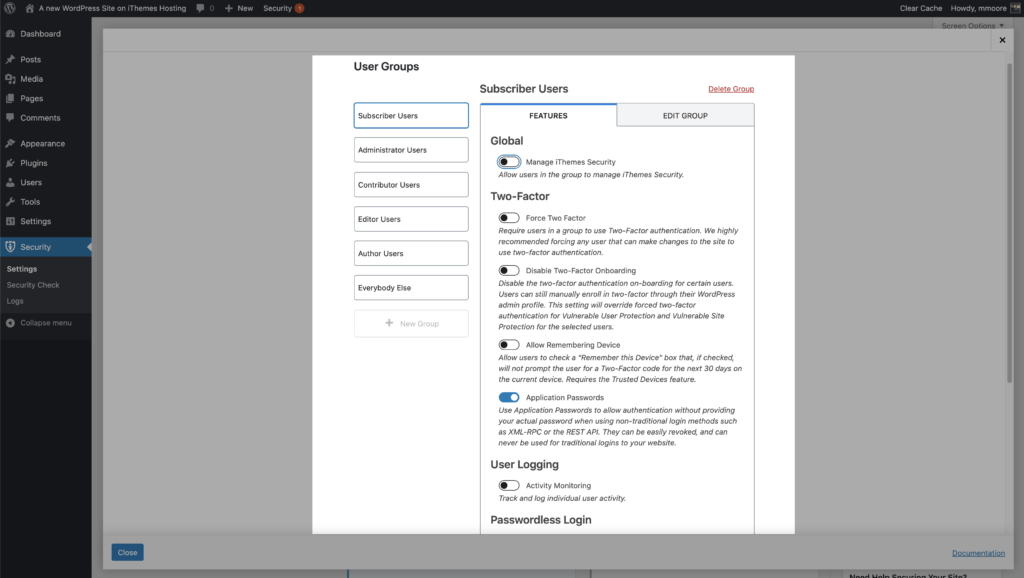Screen dimensions: 1024x578
Task: Enable the Manage iThemes Security toggle
Action: pyautogui.click(x=509, y=162)
